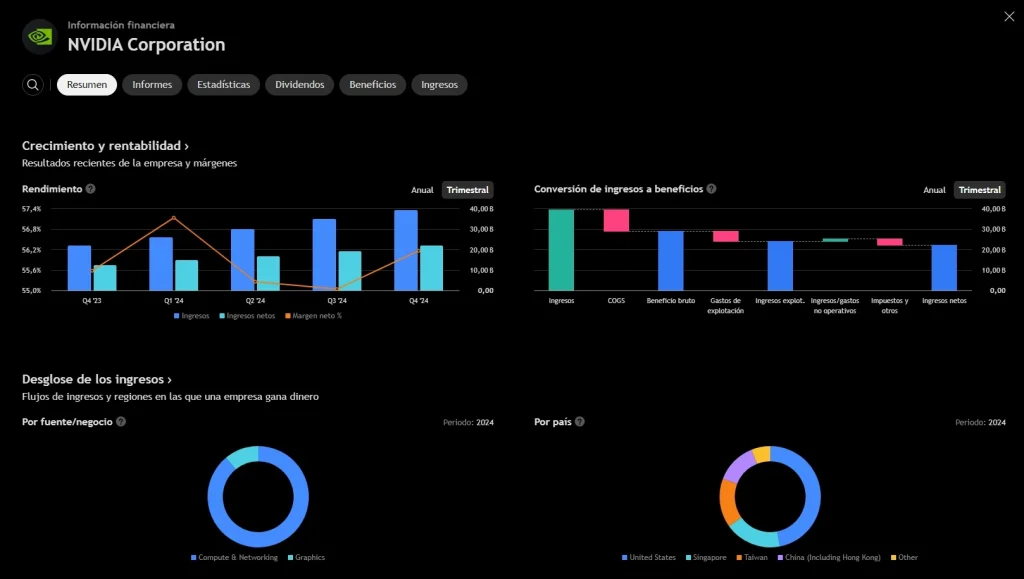The width and height of the screenshot is (1024, 579).
Task: Toggle Margen neto % legend entry
Action: pos(313,316)
